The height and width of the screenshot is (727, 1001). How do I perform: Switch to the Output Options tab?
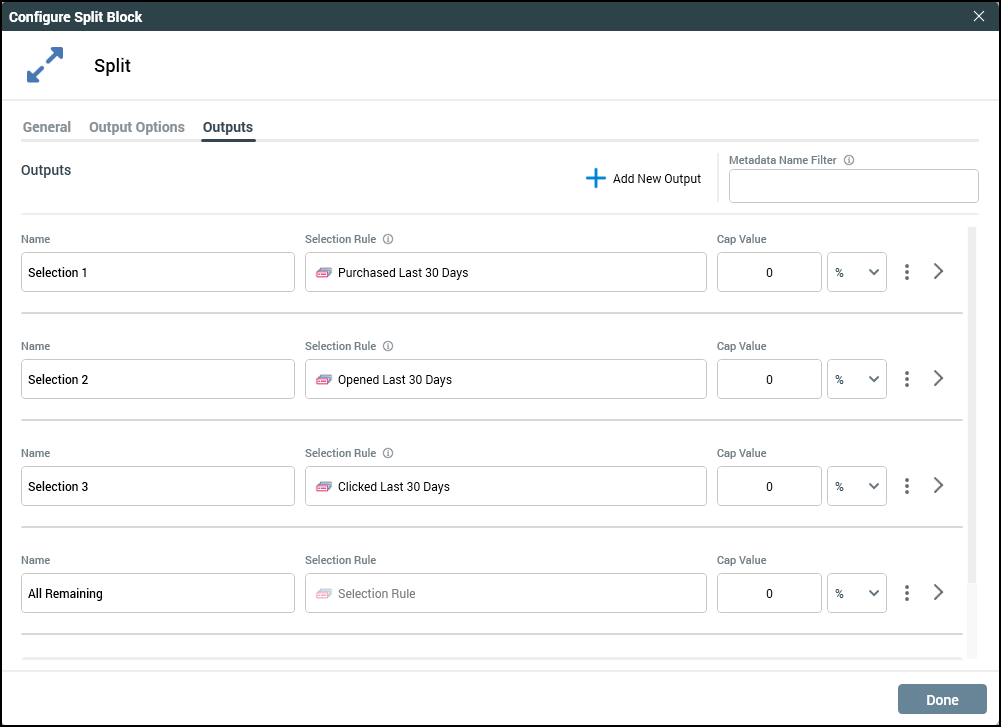[137, 127]
